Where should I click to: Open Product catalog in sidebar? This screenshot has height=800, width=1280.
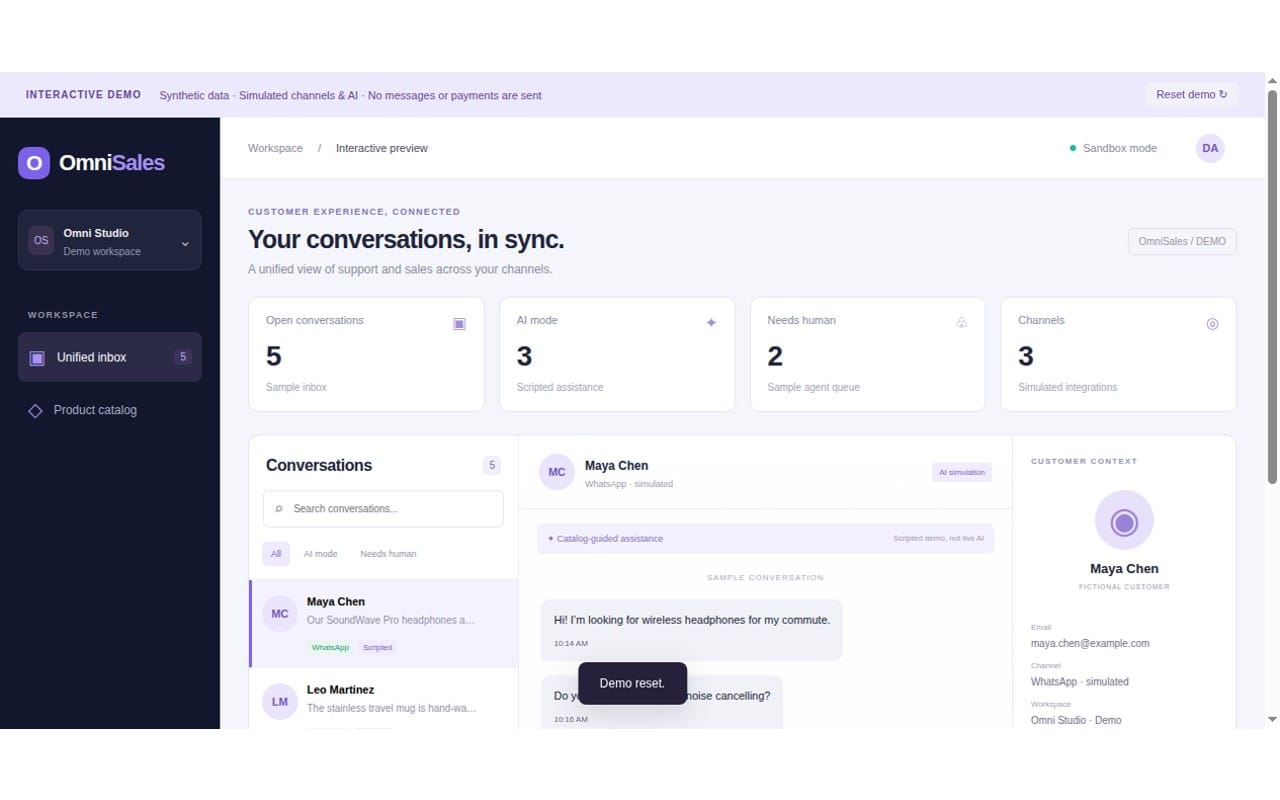tap(110, 410)
